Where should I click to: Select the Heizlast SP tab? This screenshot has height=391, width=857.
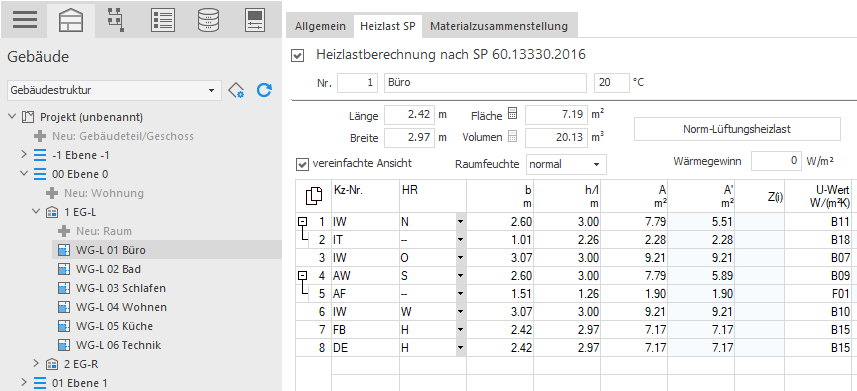(x=388, y=26)
